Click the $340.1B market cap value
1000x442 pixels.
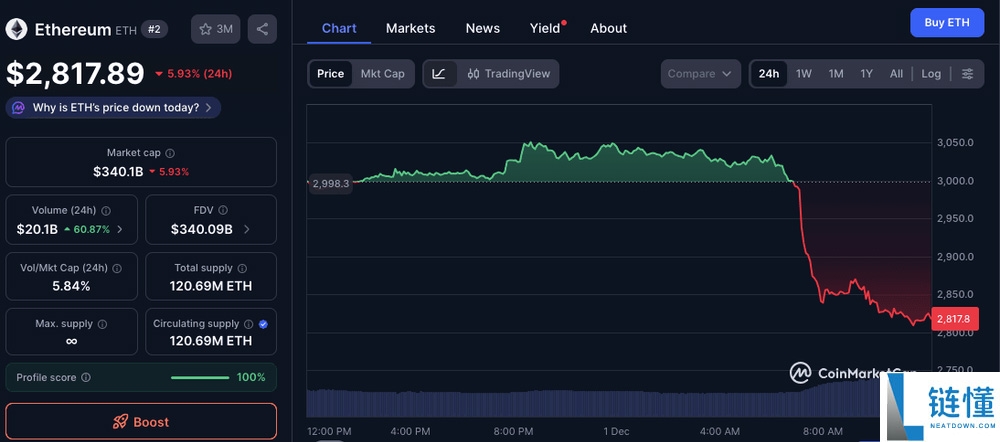point(118,171)
